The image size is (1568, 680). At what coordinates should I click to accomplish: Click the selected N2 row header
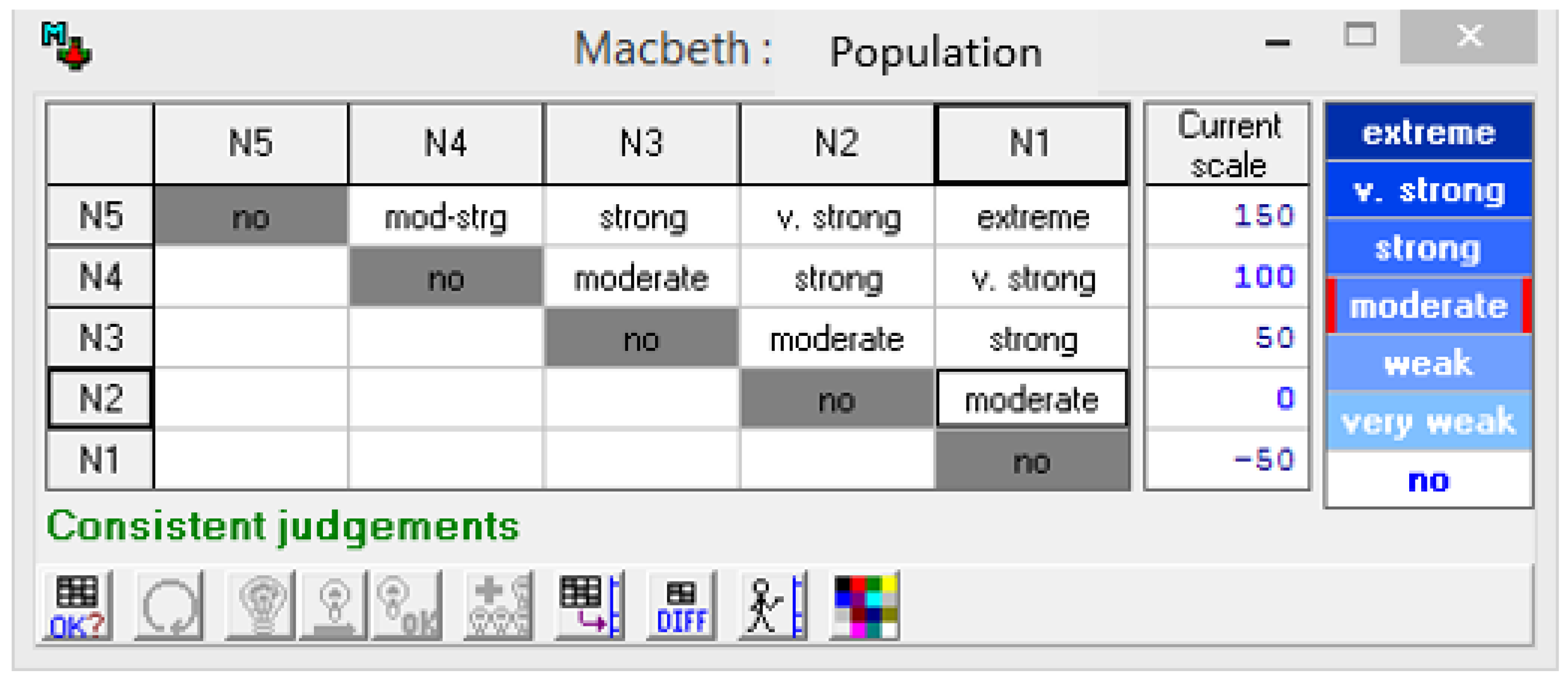pos(101,398)
